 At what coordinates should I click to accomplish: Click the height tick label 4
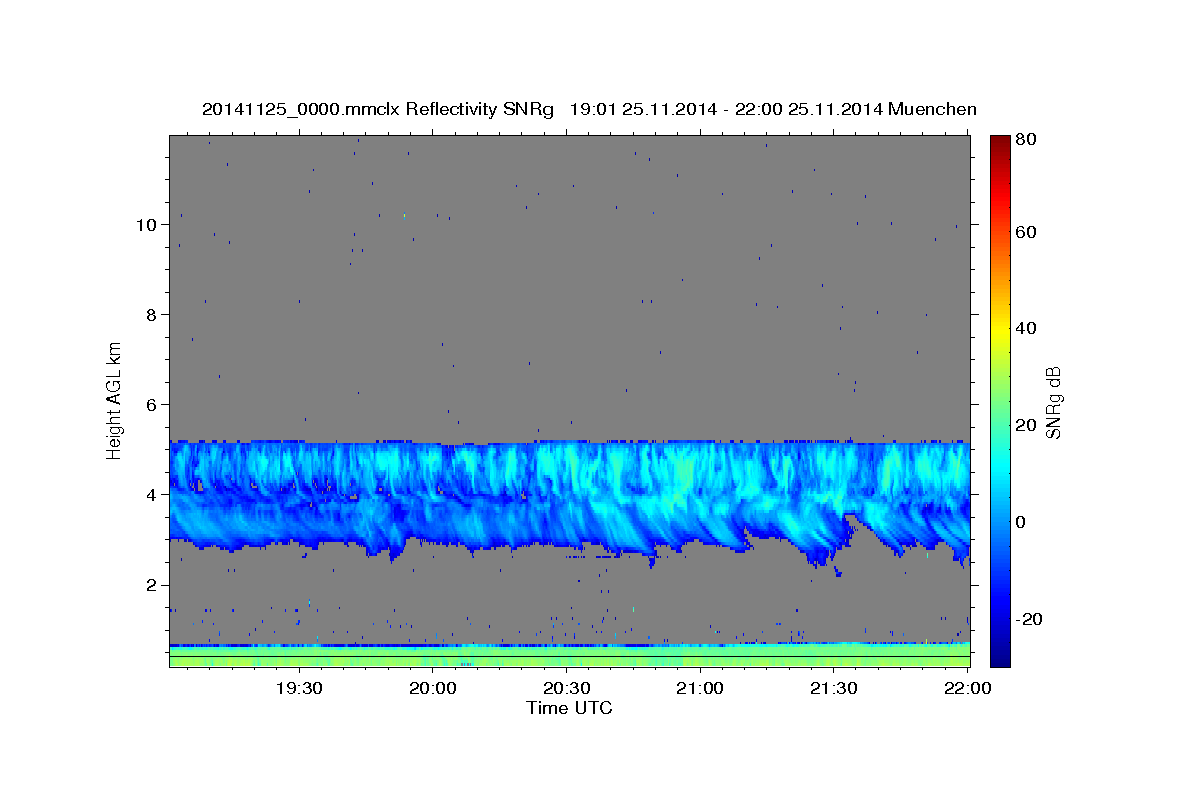[x=152, y=494]
